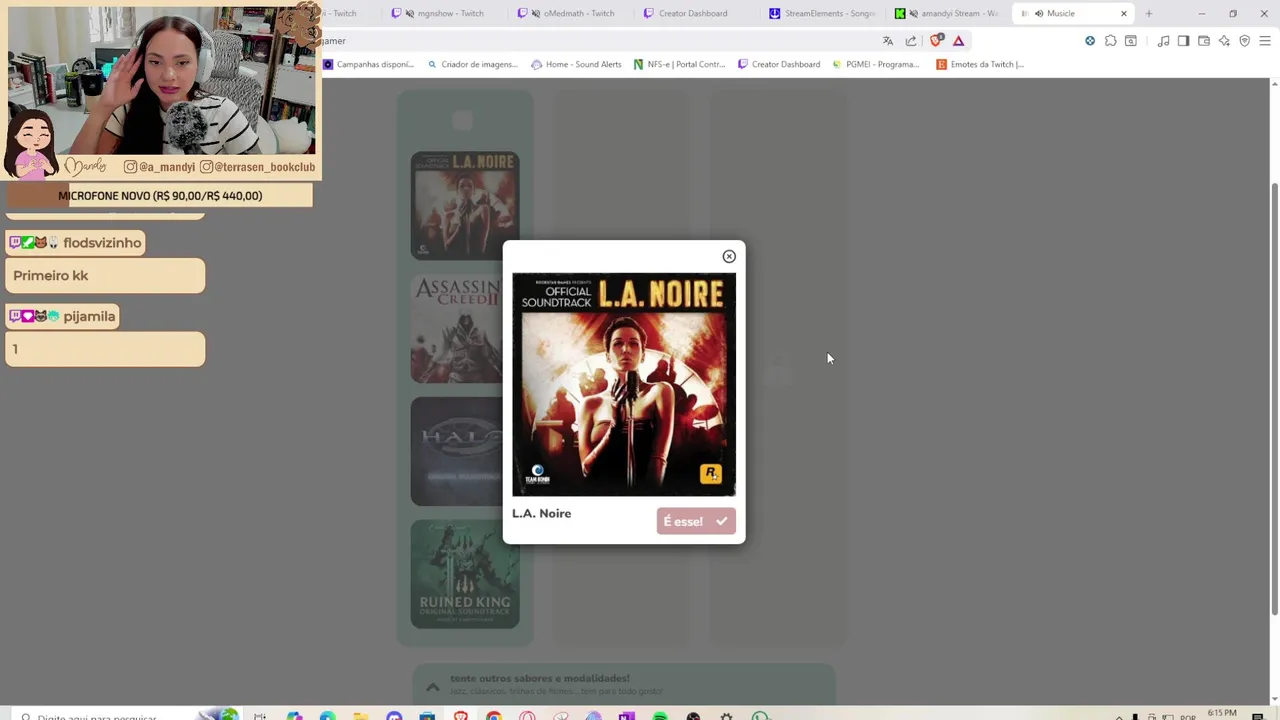The height and width of the screenshot is (720, 1280).
Task: Open Chrome from the taskbar
Action: [x=494, y=716]
